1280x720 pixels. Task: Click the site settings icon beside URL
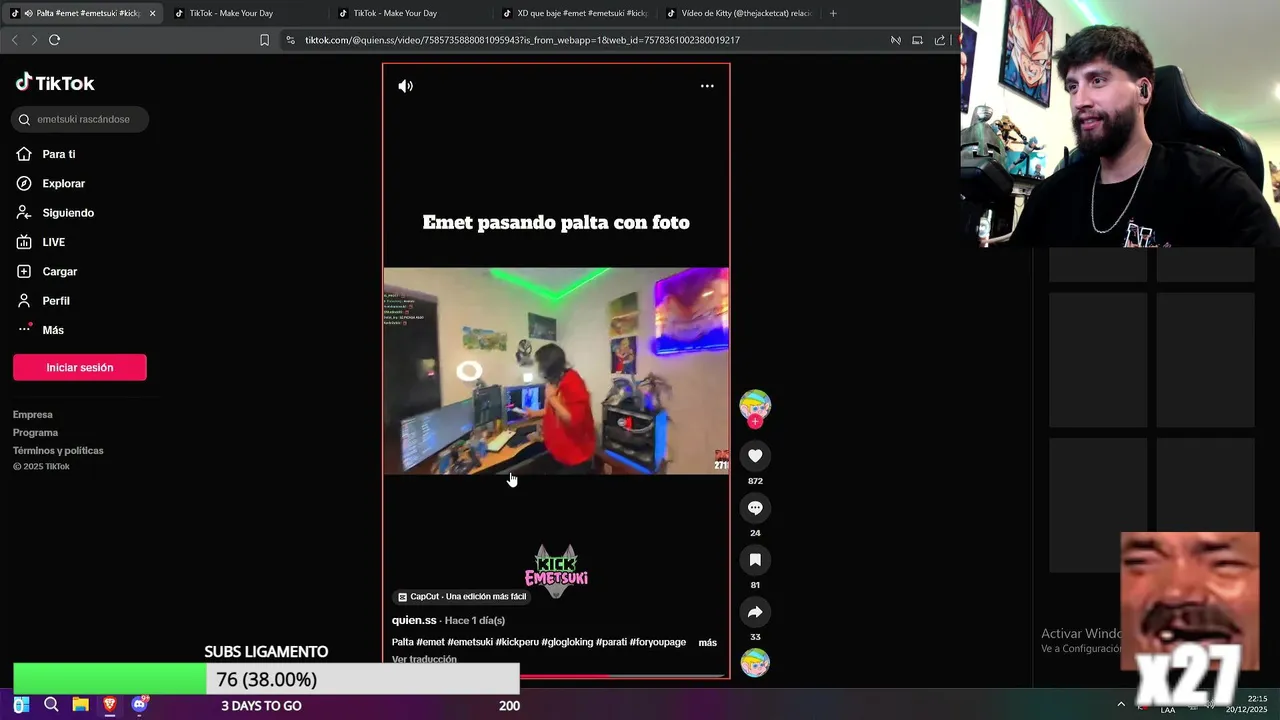[290, 40]
